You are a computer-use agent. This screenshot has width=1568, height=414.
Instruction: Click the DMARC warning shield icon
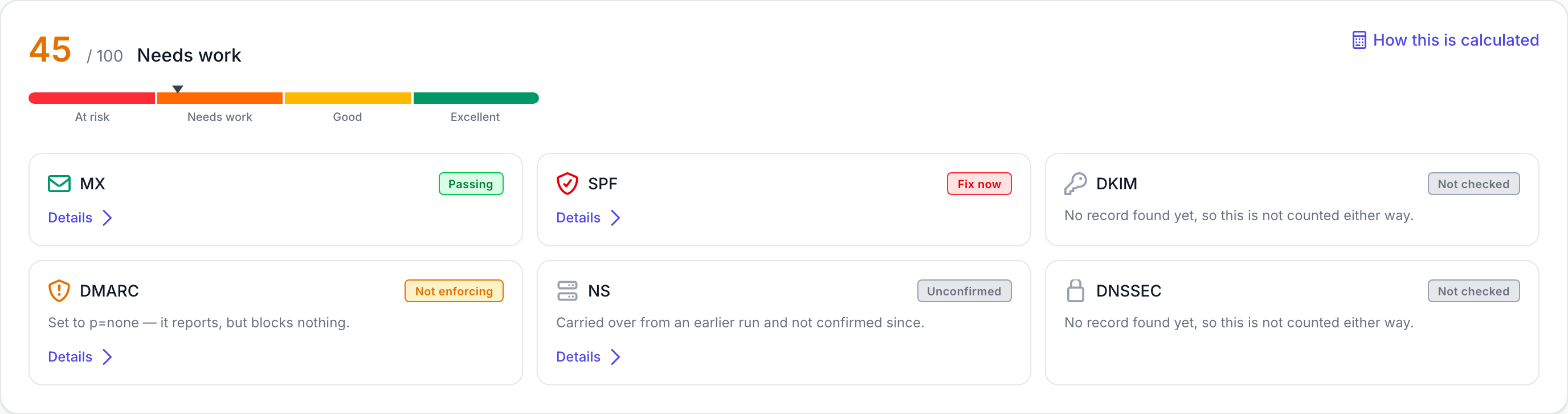point(59,291)
